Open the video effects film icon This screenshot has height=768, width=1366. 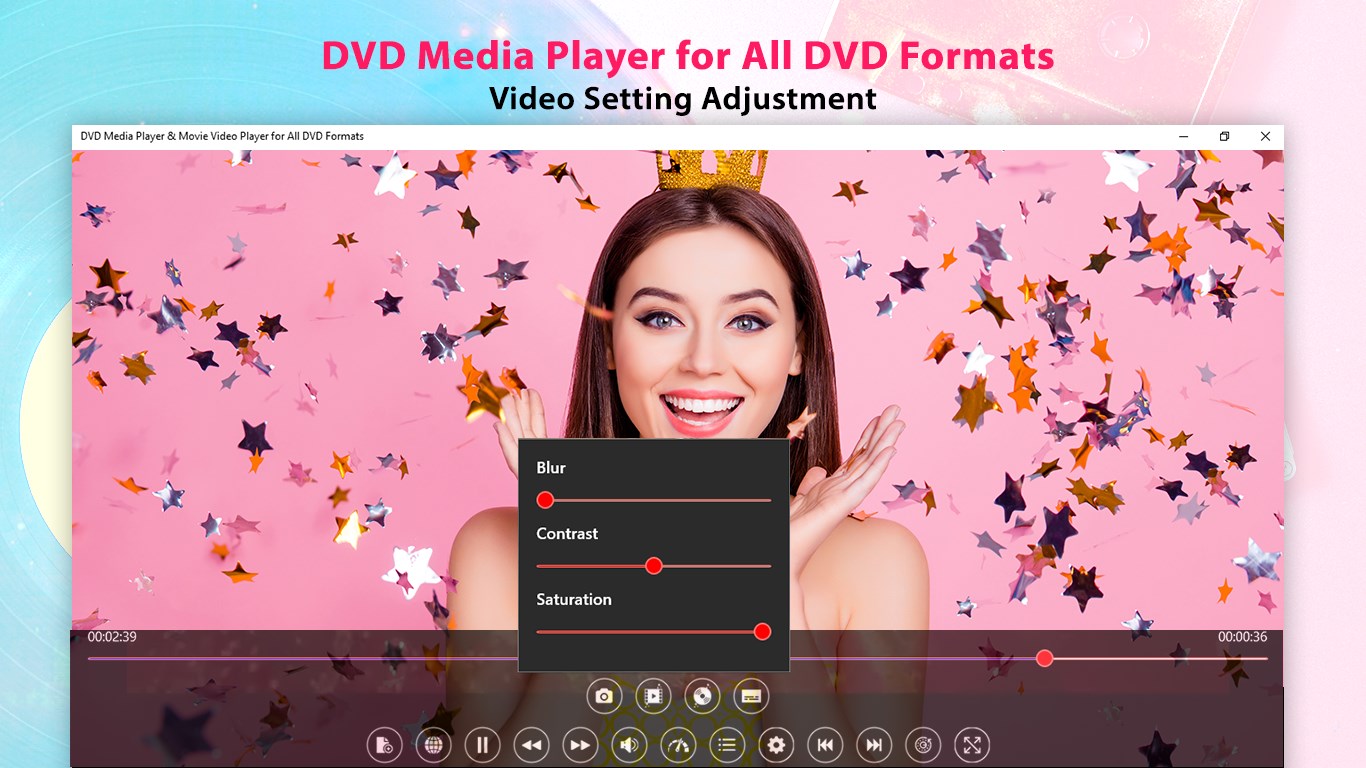[653, 696]
